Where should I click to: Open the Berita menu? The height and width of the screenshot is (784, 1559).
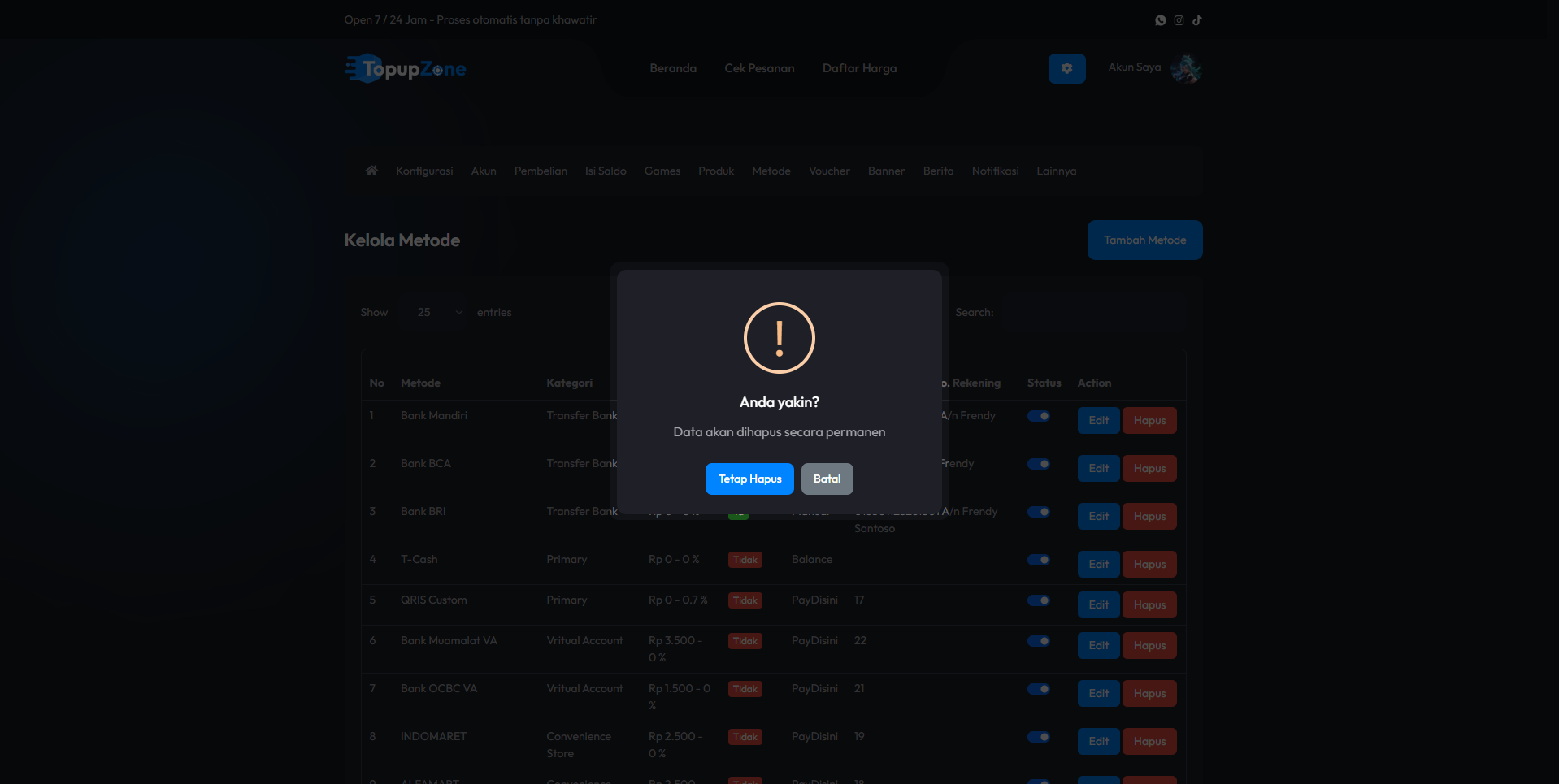tap(938, 171)
